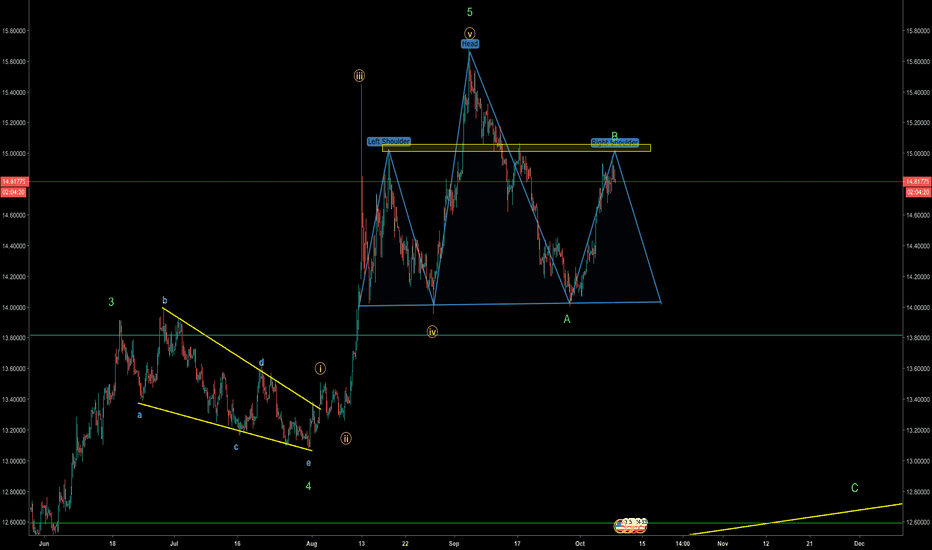Click 14.40000 on the left price axis
932x550 pixels.
click(x=14, y=246)
